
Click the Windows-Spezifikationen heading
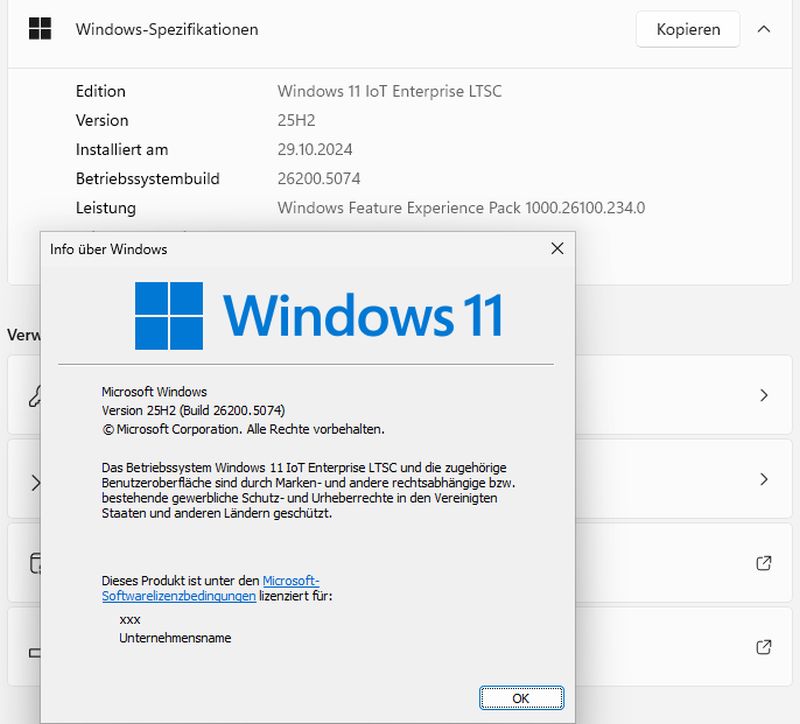click(x=167, y=30)
